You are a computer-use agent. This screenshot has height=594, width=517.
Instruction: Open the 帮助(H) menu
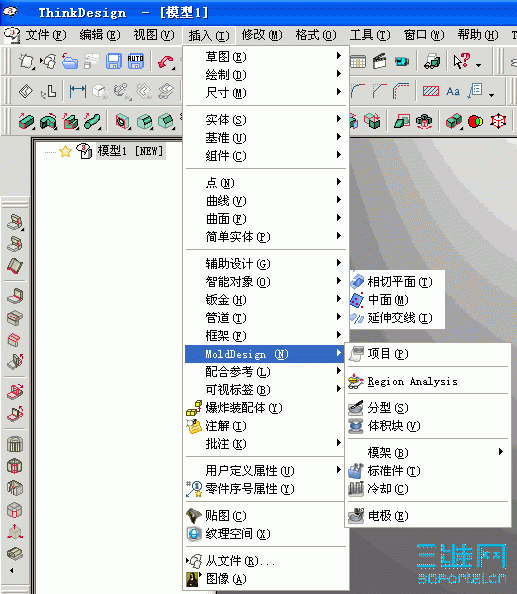tap(478, 35)
